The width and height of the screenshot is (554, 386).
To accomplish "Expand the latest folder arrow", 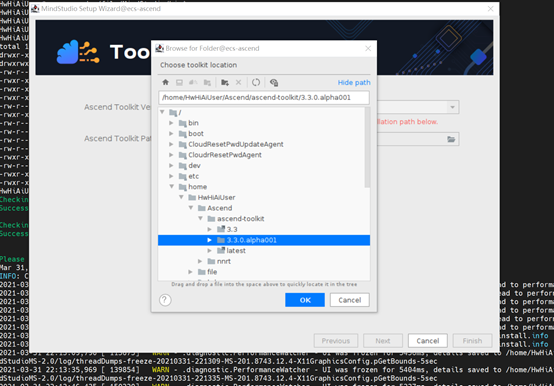I will [x=210, y=250].
